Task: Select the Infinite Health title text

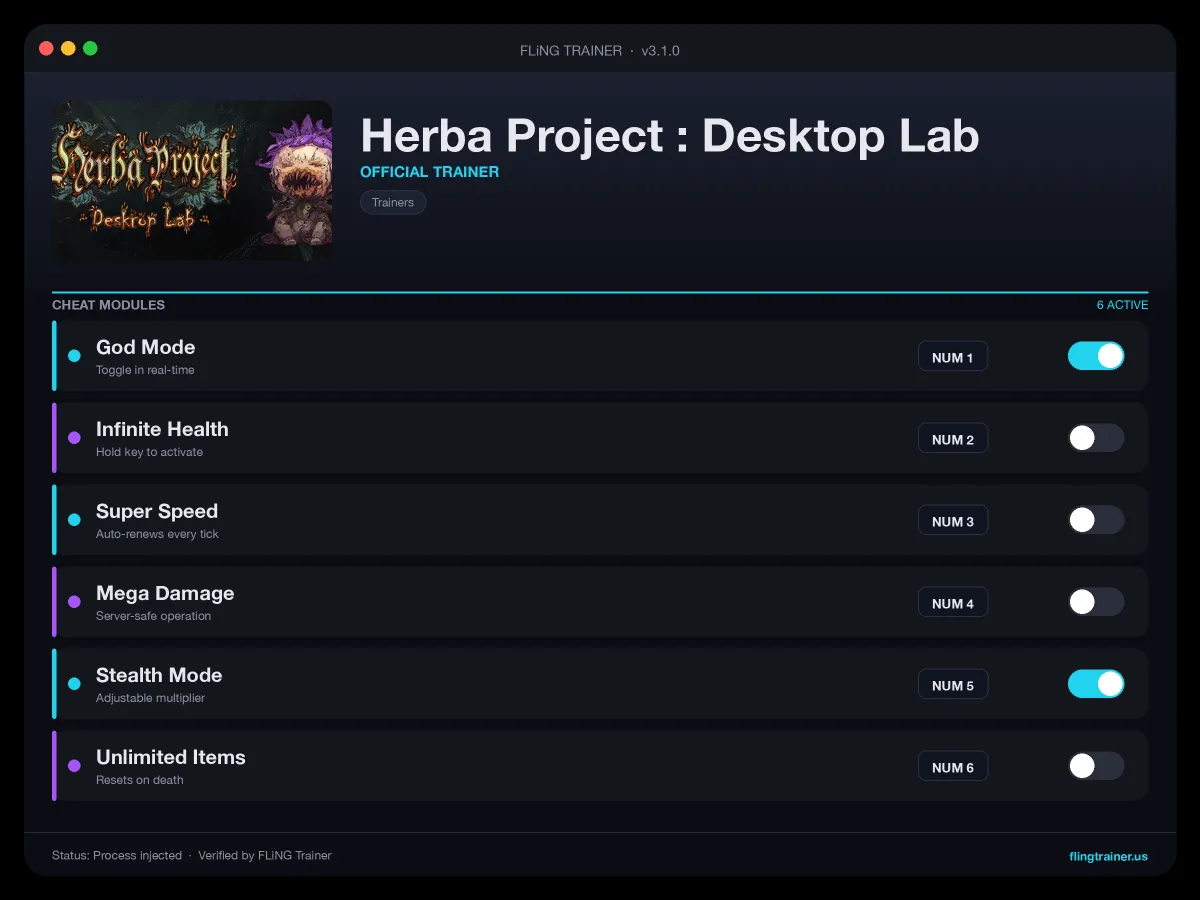Action: click(162, 429)
